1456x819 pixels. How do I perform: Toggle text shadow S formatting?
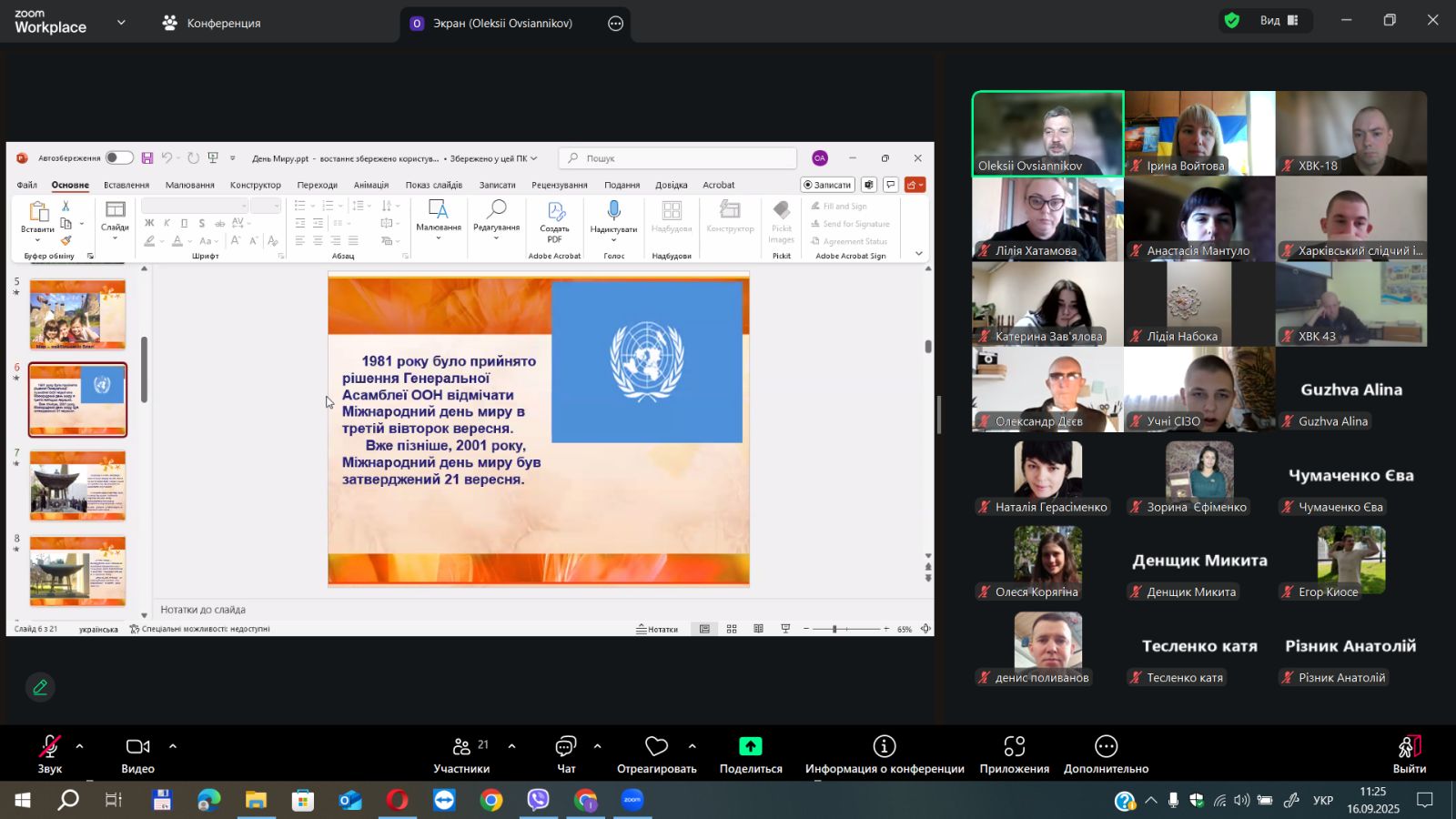[201, 224]
